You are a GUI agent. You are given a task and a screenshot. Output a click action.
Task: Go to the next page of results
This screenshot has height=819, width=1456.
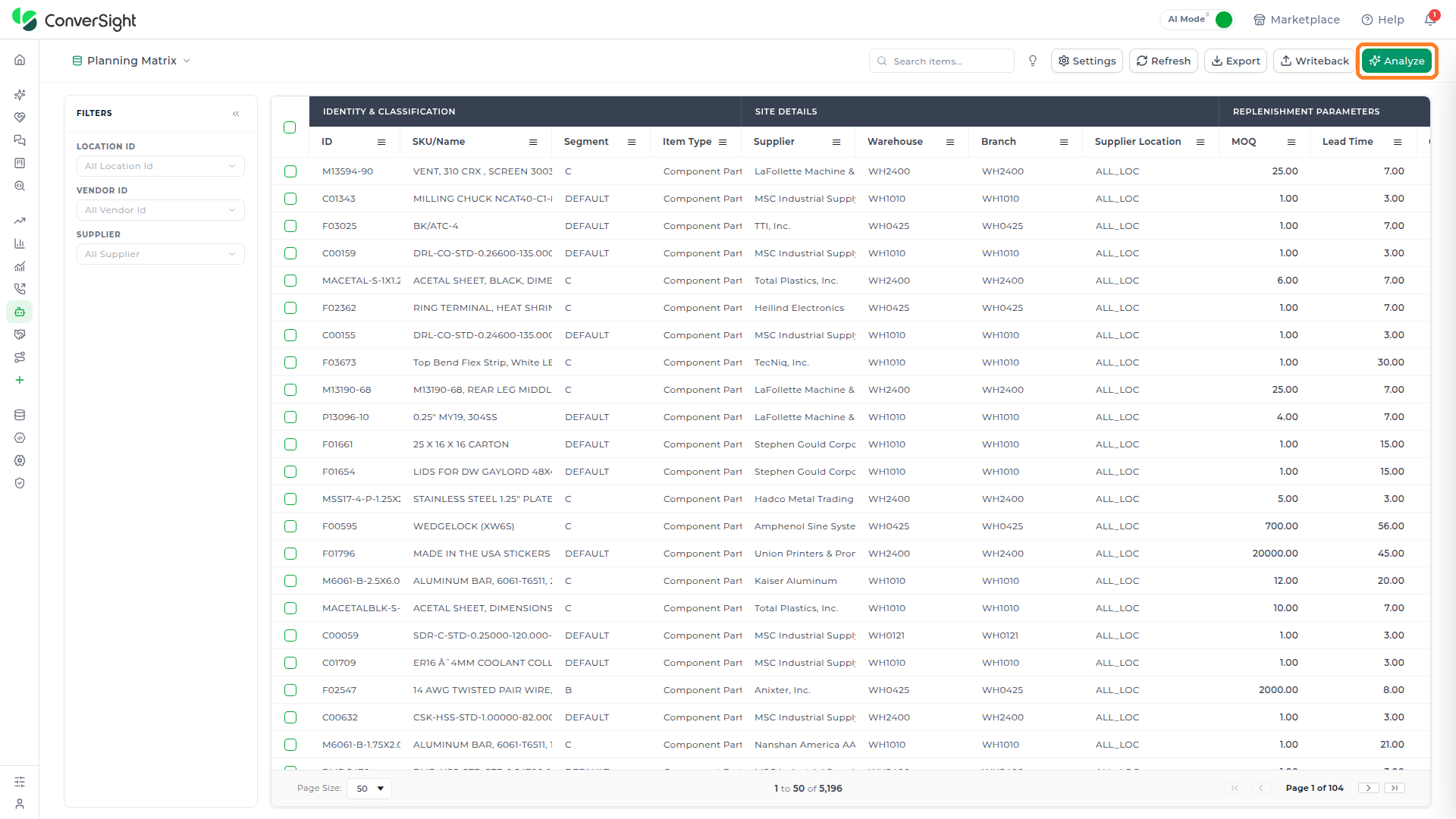[1368, 789]
